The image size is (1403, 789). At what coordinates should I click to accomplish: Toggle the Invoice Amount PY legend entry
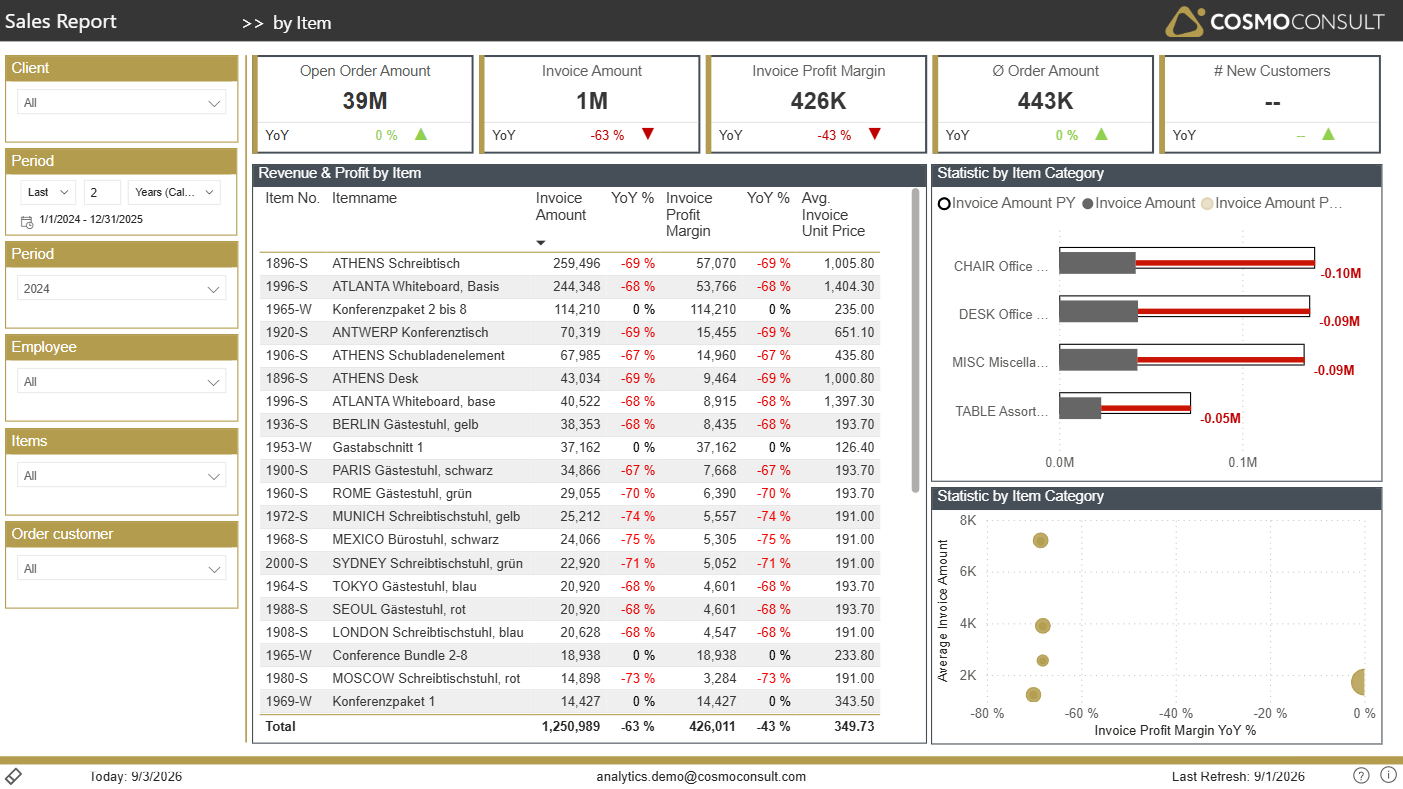1007,203
